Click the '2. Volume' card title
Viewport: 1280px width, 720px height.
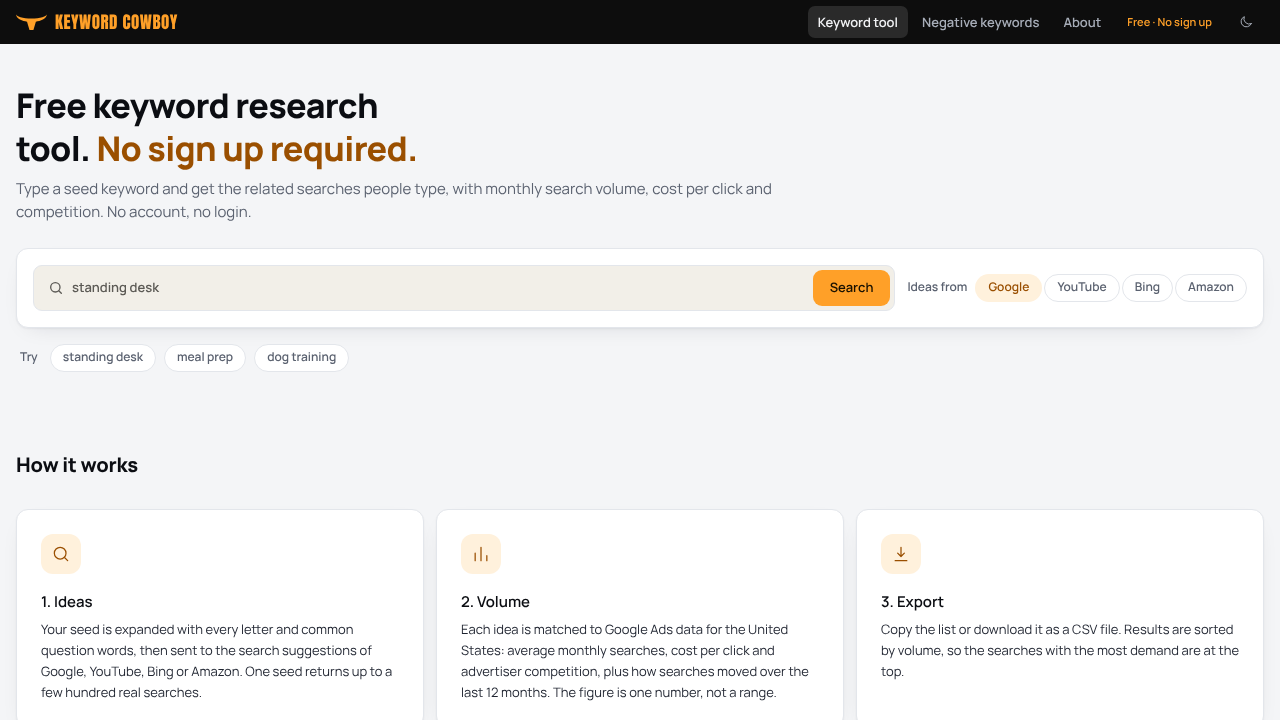click(x=495, y=602)
